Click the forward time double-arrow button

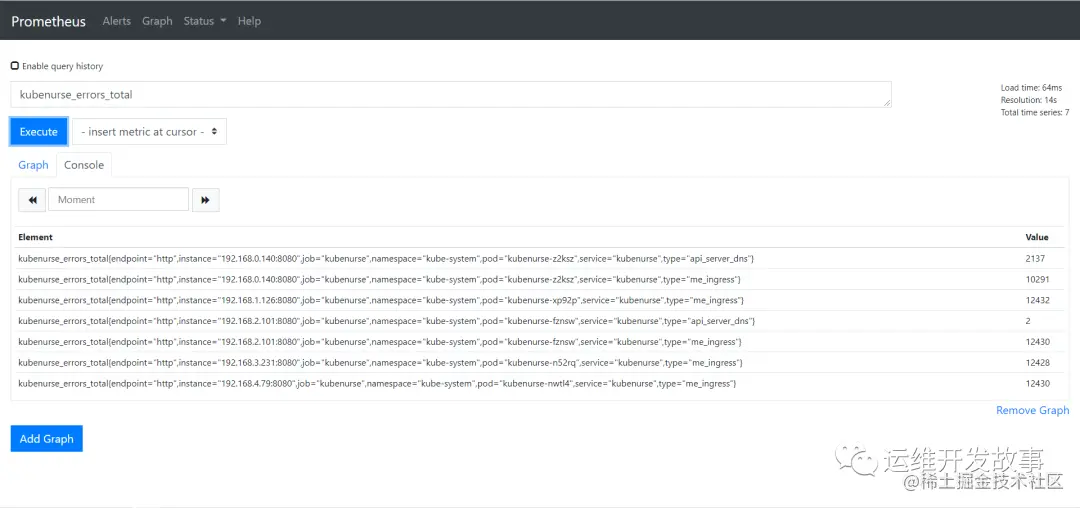point(205,200)
